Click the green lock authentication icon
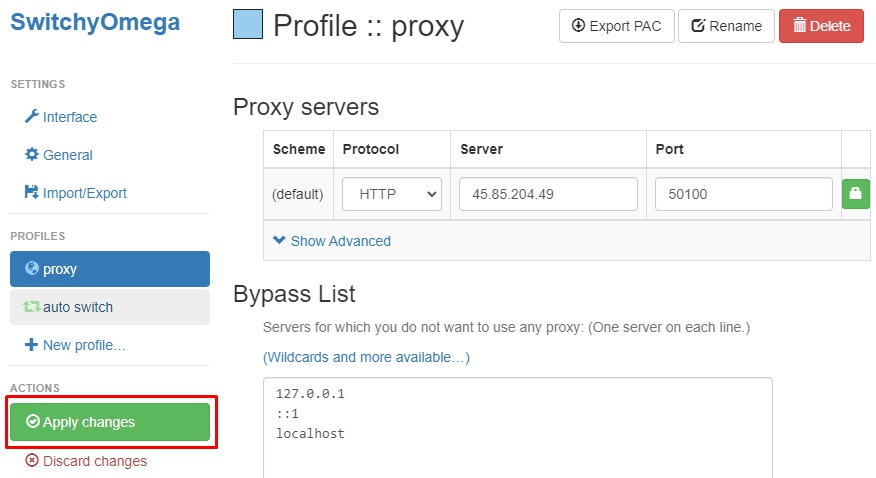Image resolution: width=876 pixels, height=478 pixels. tap(855, 194)
